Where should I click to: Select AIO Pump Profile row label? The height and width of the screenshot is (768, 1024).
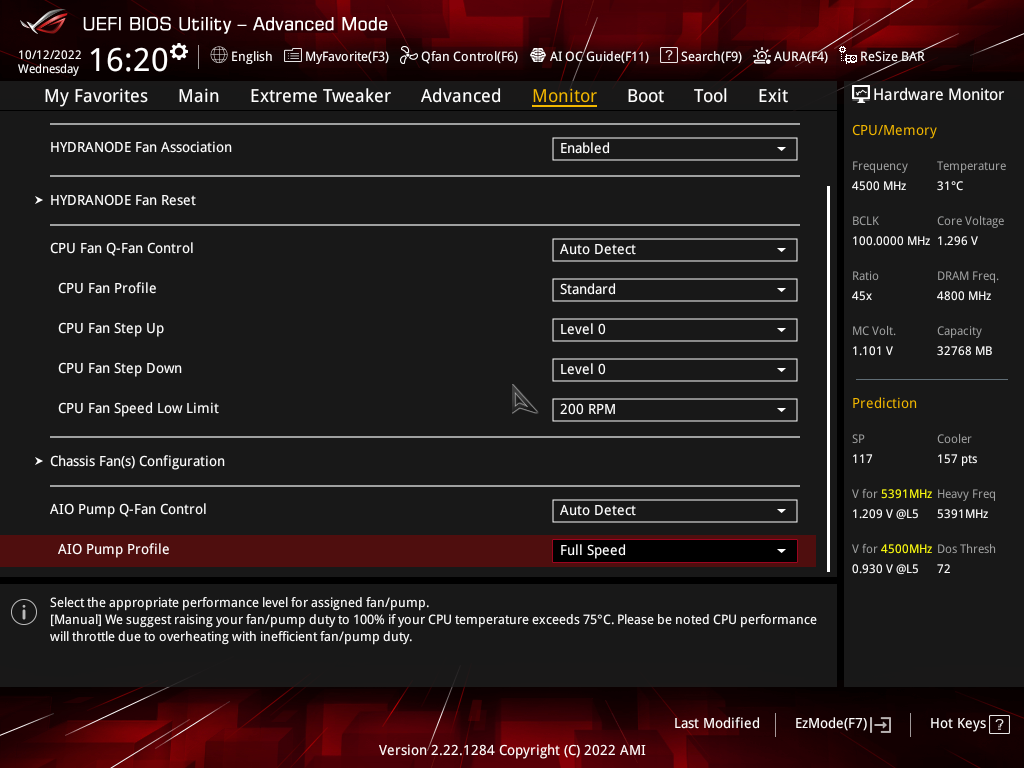[114, 549]
